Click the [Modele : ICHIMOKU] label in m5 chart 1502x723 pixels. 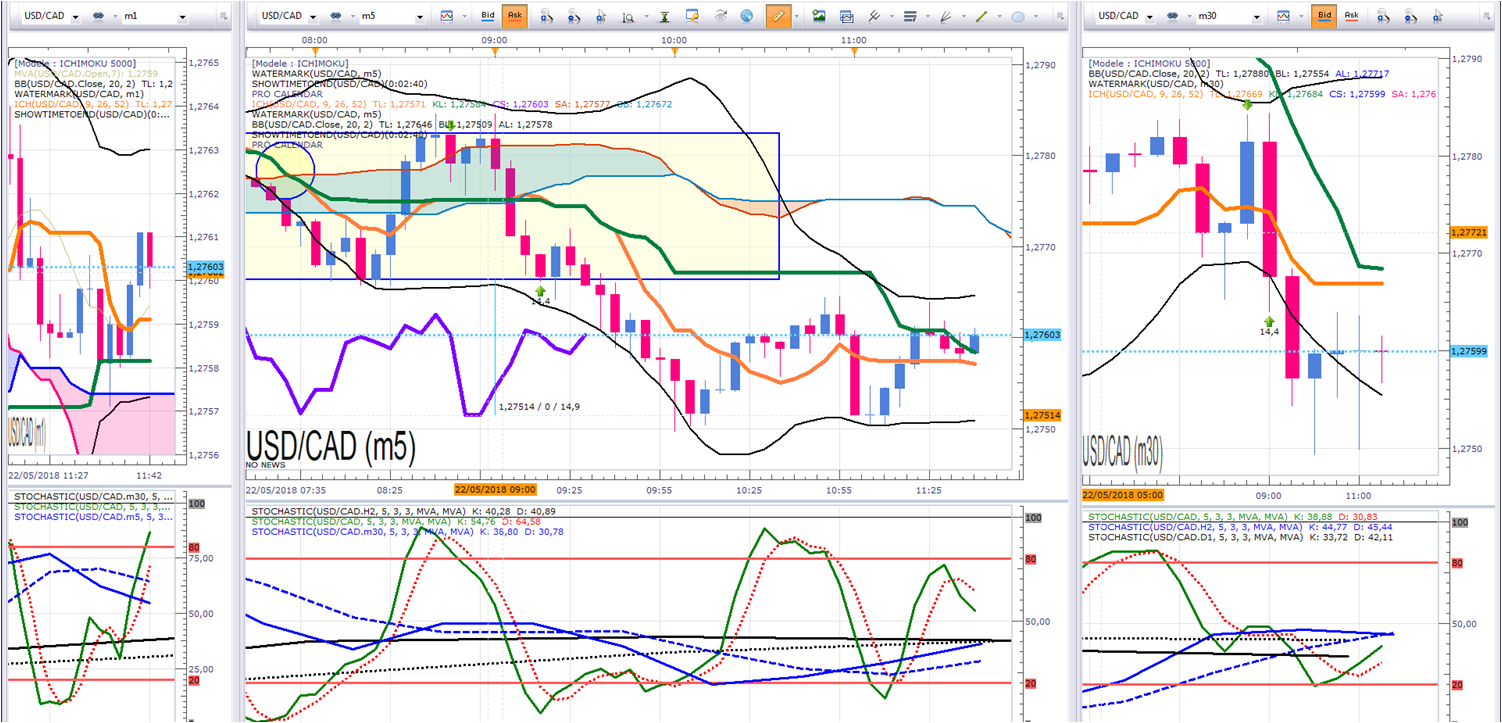coord(301,63)
